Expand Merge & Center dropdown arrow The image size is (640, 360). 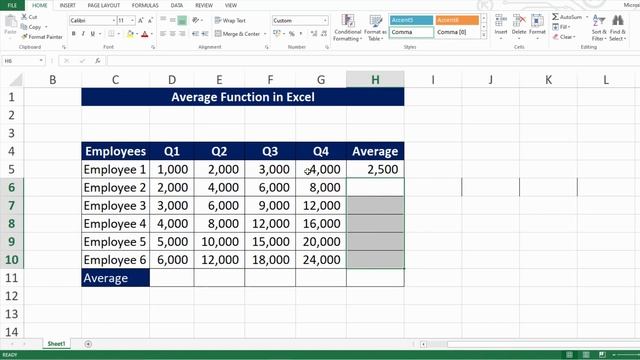point(265,34)
